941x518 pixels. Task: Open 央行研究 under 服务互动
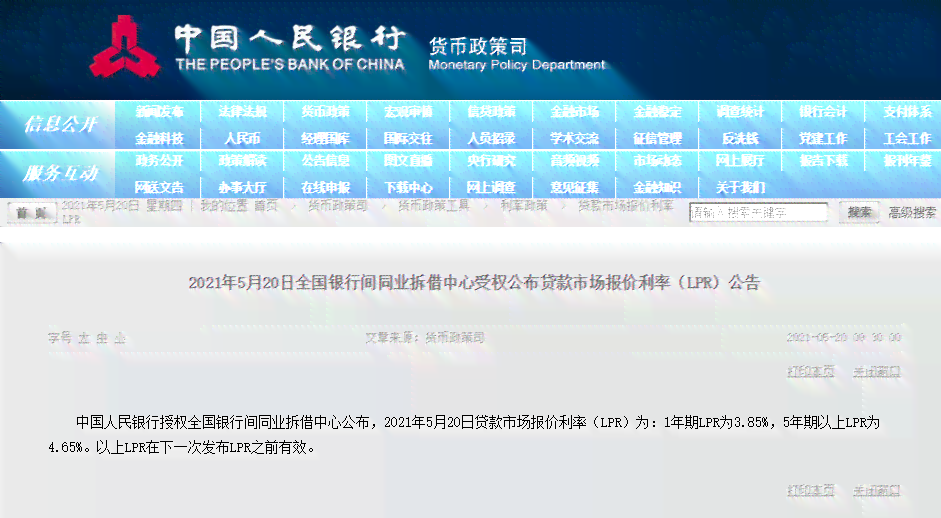492,161
